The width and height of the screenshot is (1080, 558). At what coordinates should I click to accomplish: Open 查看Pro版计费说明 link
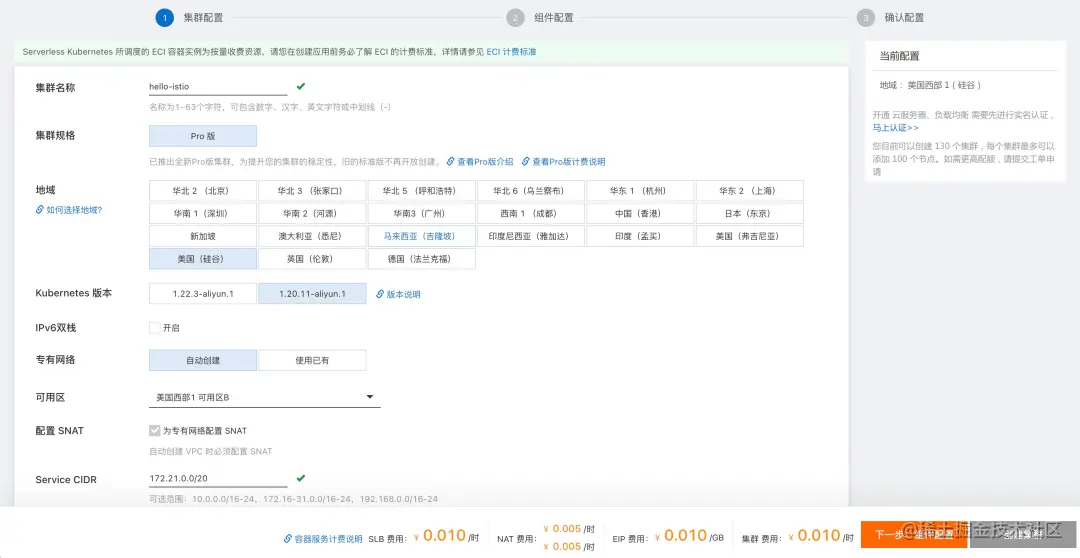pos(568,162)
